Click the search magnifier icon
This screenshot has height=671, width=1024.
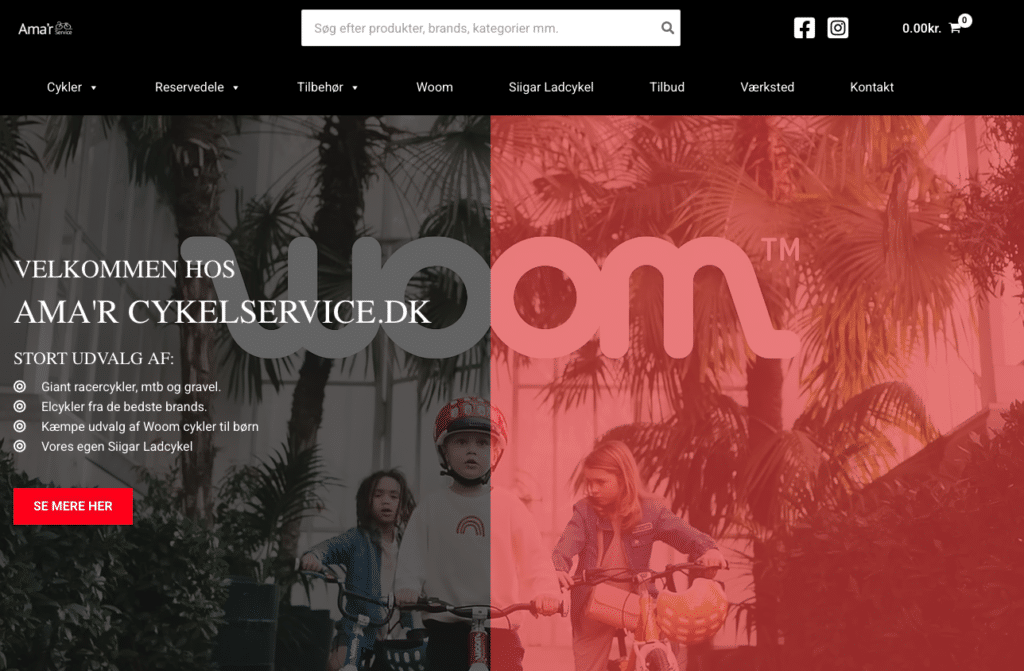(667, 28)
